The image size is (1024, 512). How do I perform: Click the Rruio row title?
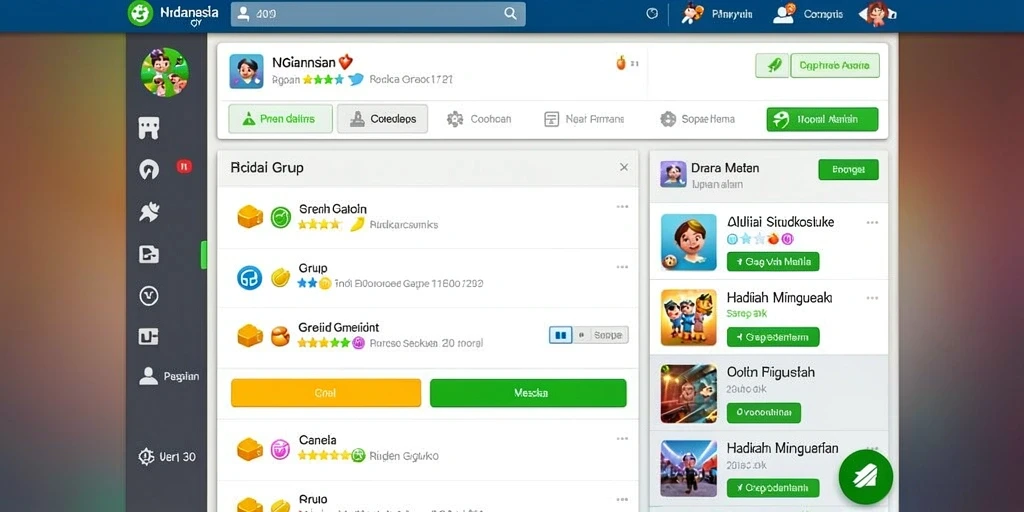(x=313, y=499)
